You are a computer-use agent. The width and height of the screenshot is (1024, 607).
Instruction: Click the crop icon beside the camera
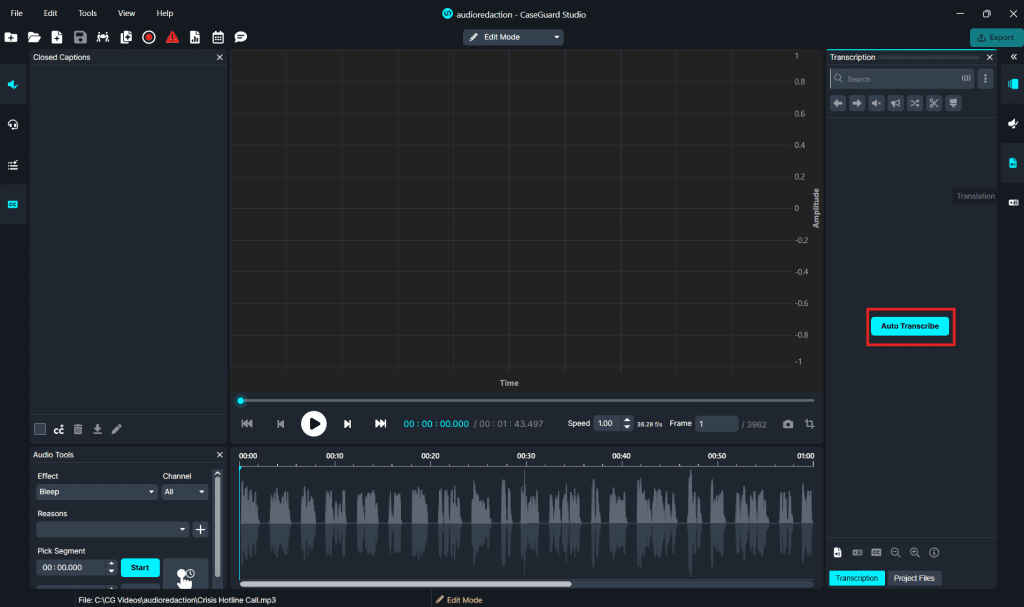click(809, 424)
